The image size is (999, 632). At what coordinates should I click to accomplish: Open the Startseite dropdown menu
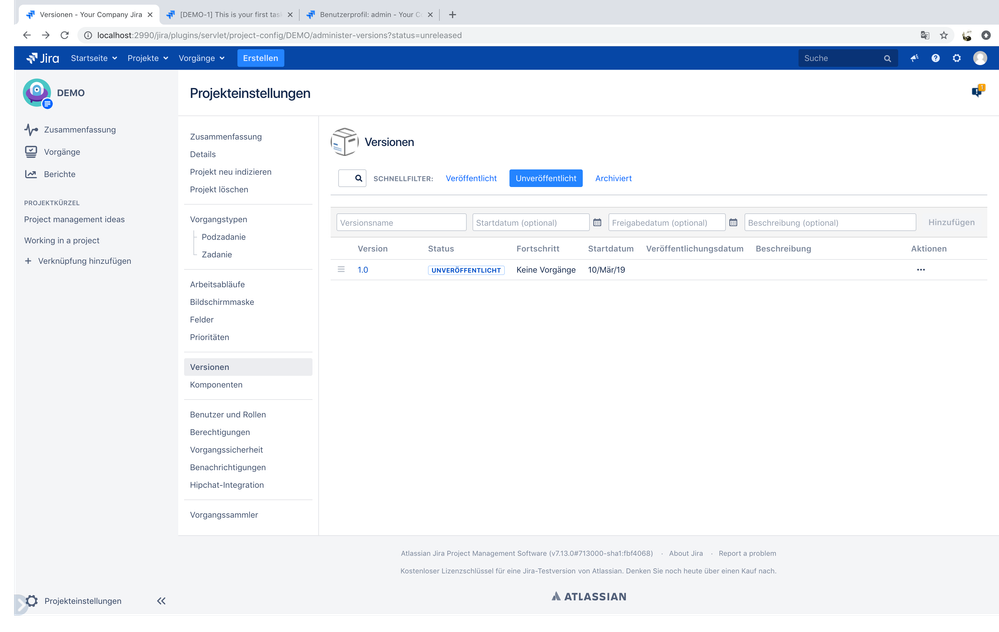pos(94,58)
